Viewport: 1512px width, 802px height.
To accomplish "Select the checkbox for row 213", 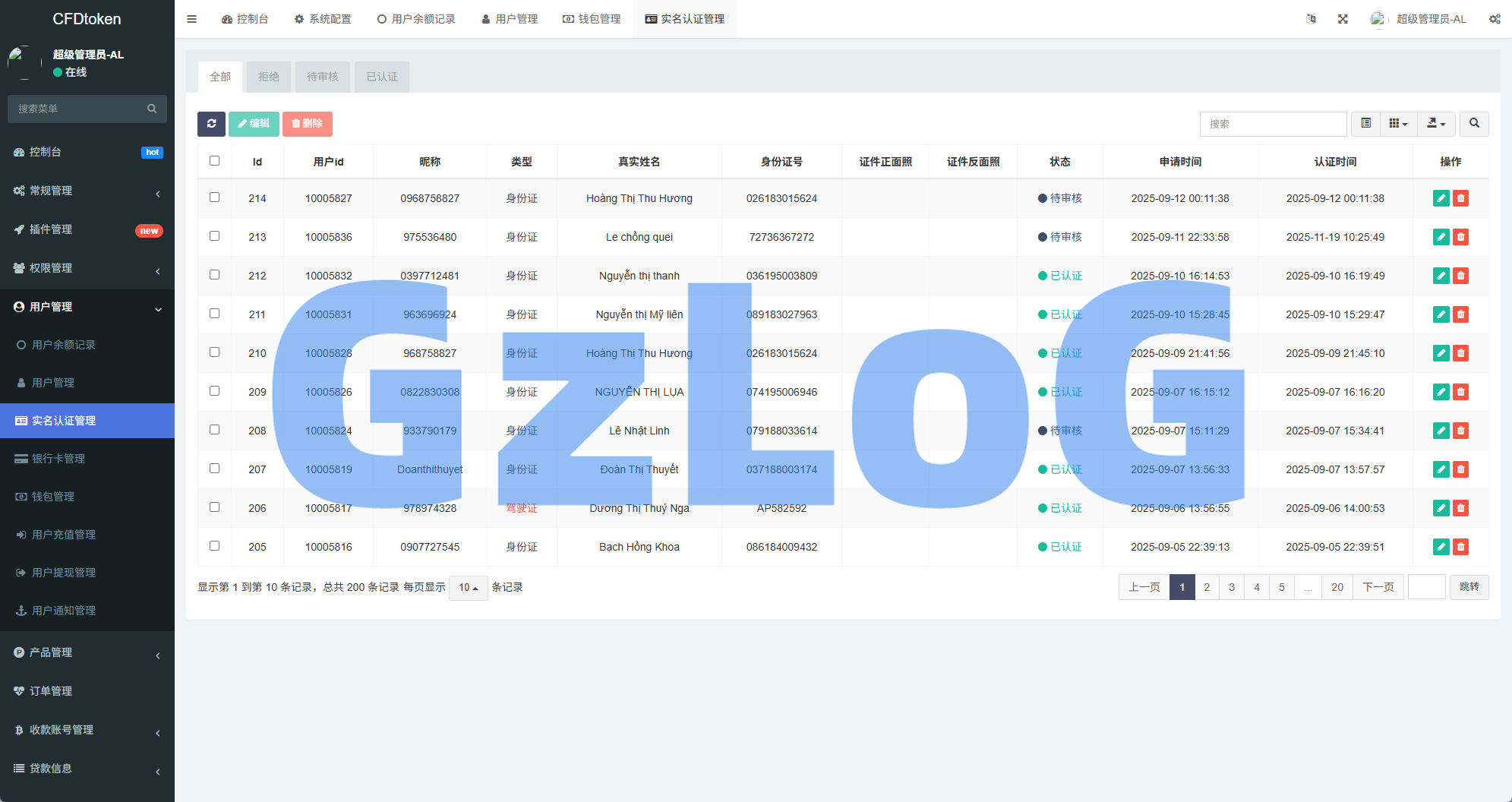I will coord(214,236).
